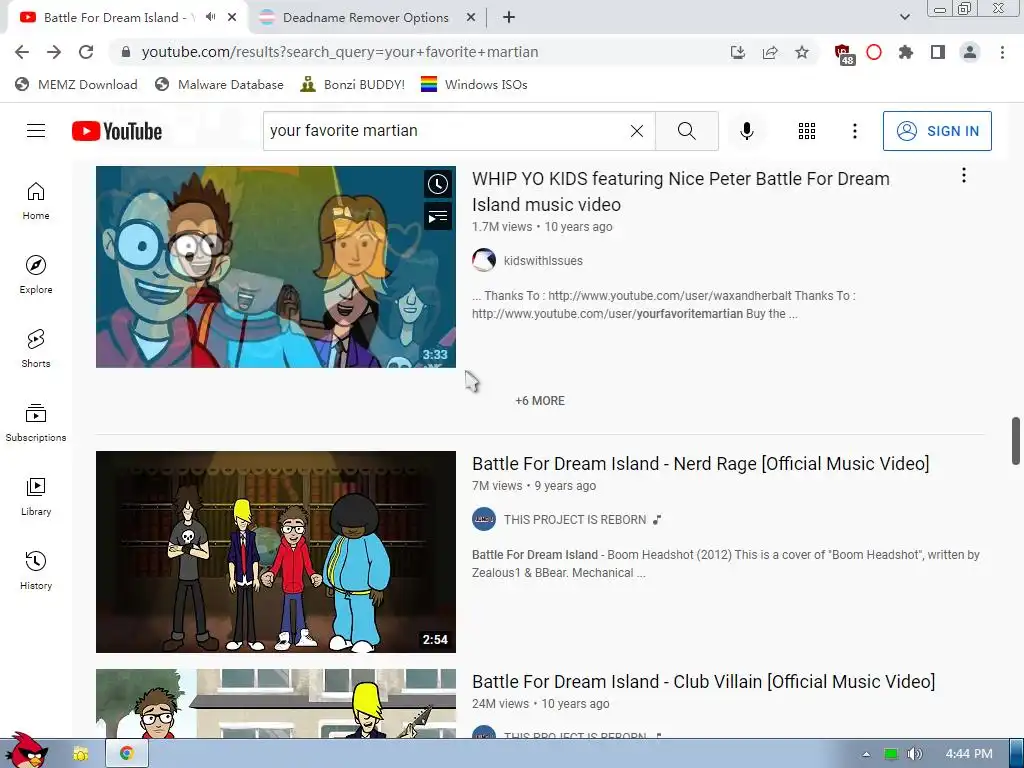
Task: Open action menu for WHIP YO KIDS video
Action: pos(963,175)
